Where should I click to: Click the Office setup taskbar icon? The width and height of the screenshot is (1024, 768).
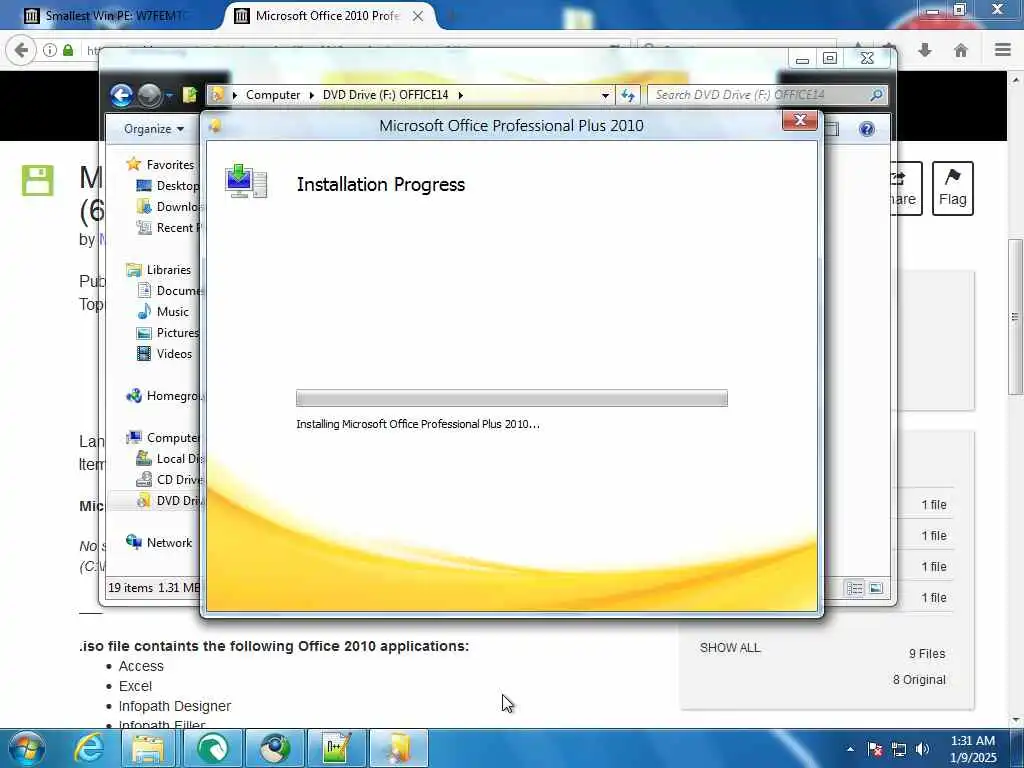(399, 748)
